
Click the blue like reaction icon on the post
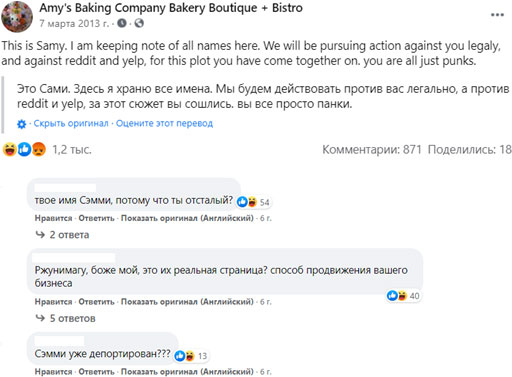click(x=24, y=149)
